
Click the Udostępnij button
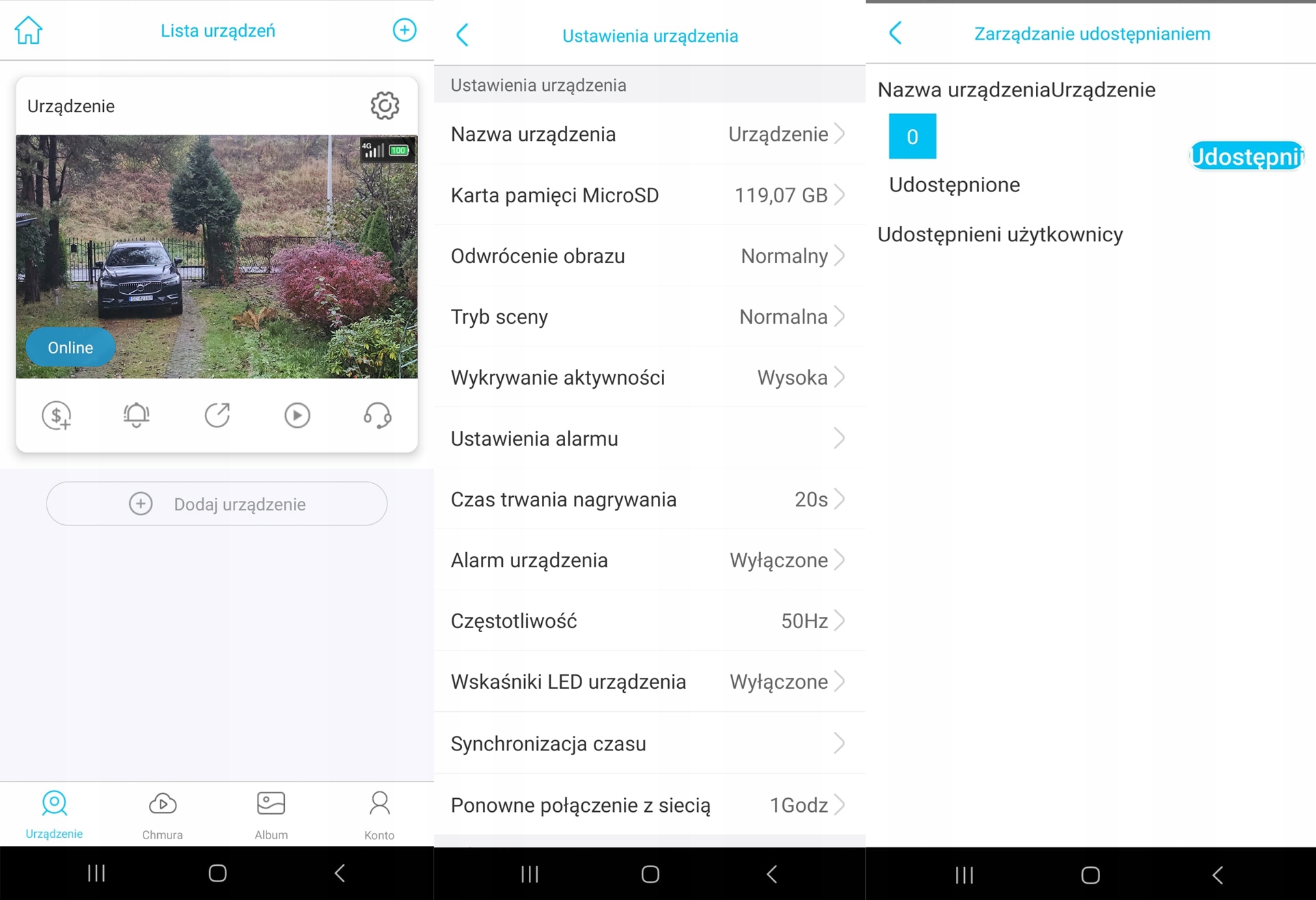(1246, 156)
